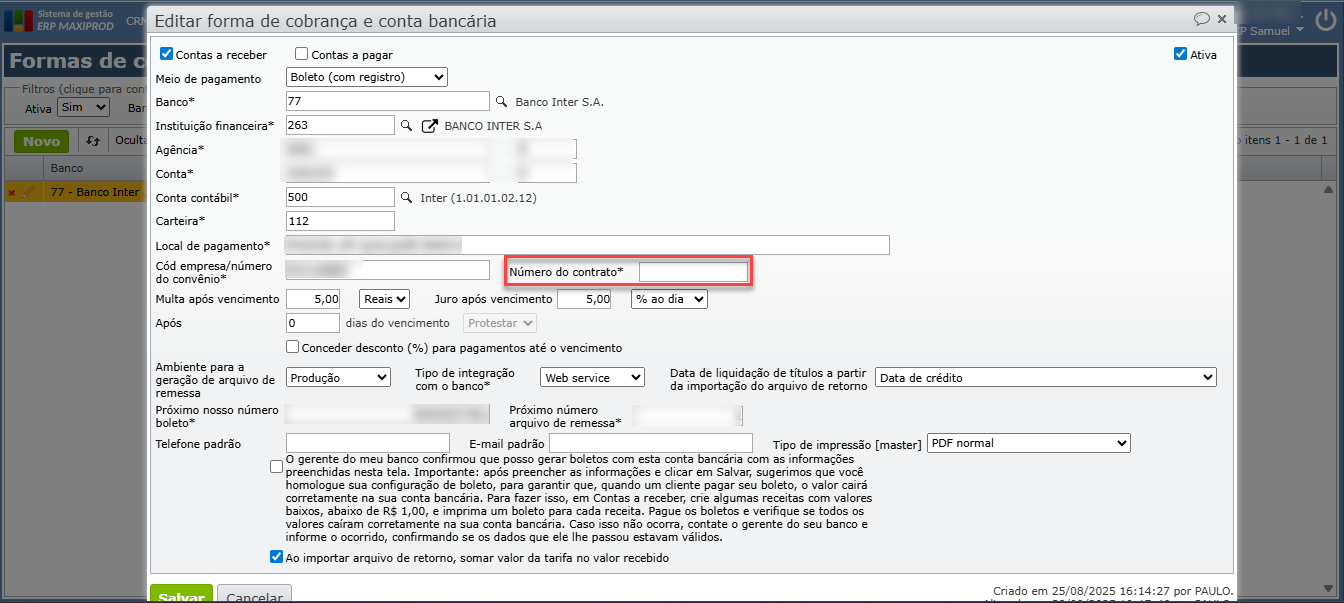Enable Contas a pagar checkbox
This screenshot has width=1344, height=603.
pyautogui.click(x=301, y=54)
